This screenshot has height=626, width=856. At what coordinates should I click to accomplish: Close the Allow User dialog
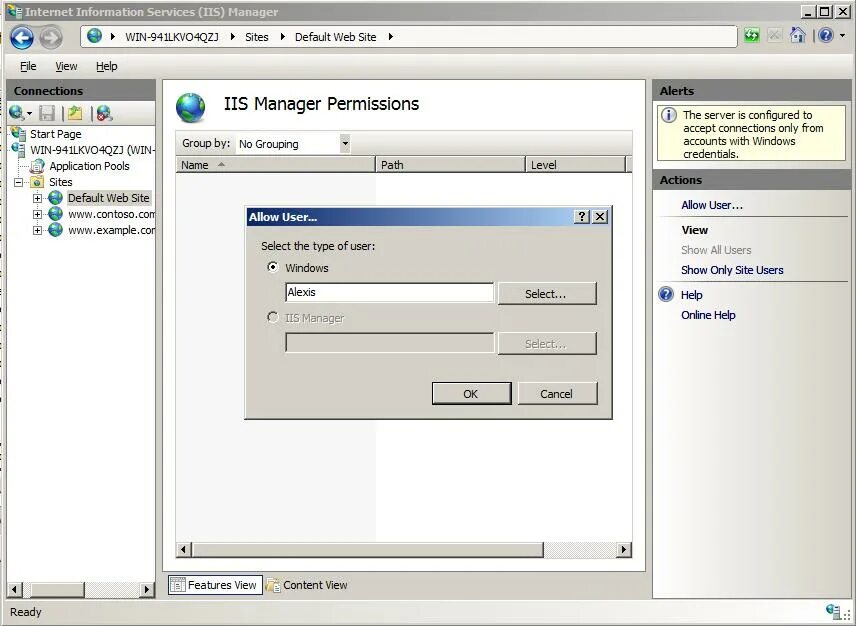pos(600,217)
